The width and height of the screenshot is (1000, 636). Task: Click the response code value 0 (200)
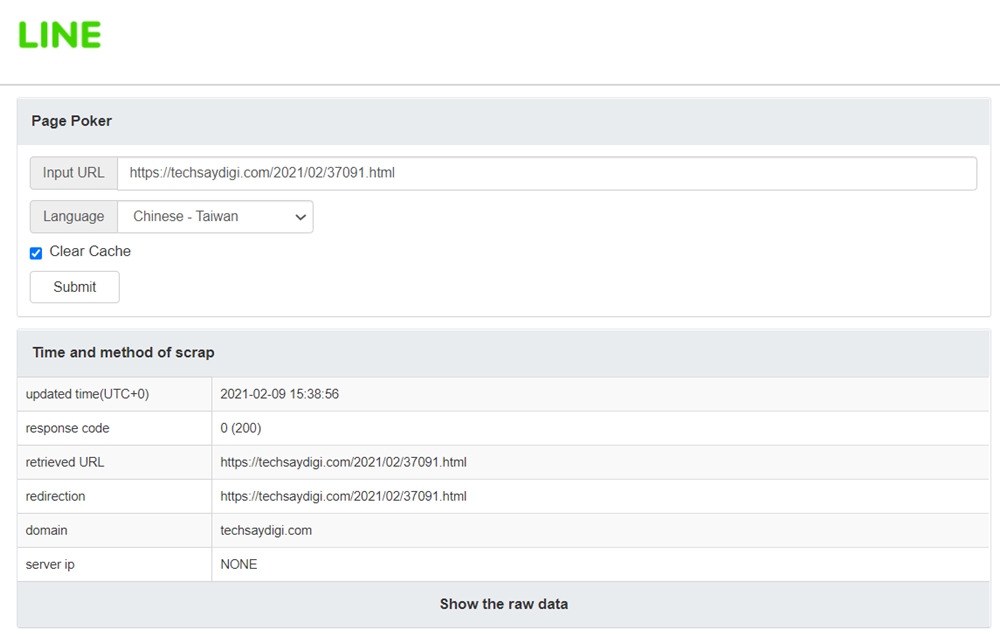(x=243, y=428)
